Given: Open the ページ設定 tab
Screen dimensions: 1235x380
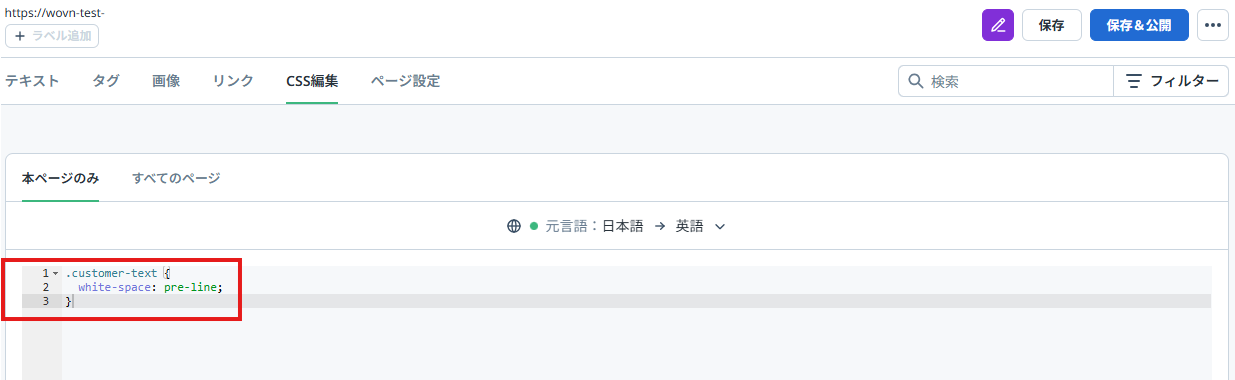Looking at the screenshot, I should [405, 81].
